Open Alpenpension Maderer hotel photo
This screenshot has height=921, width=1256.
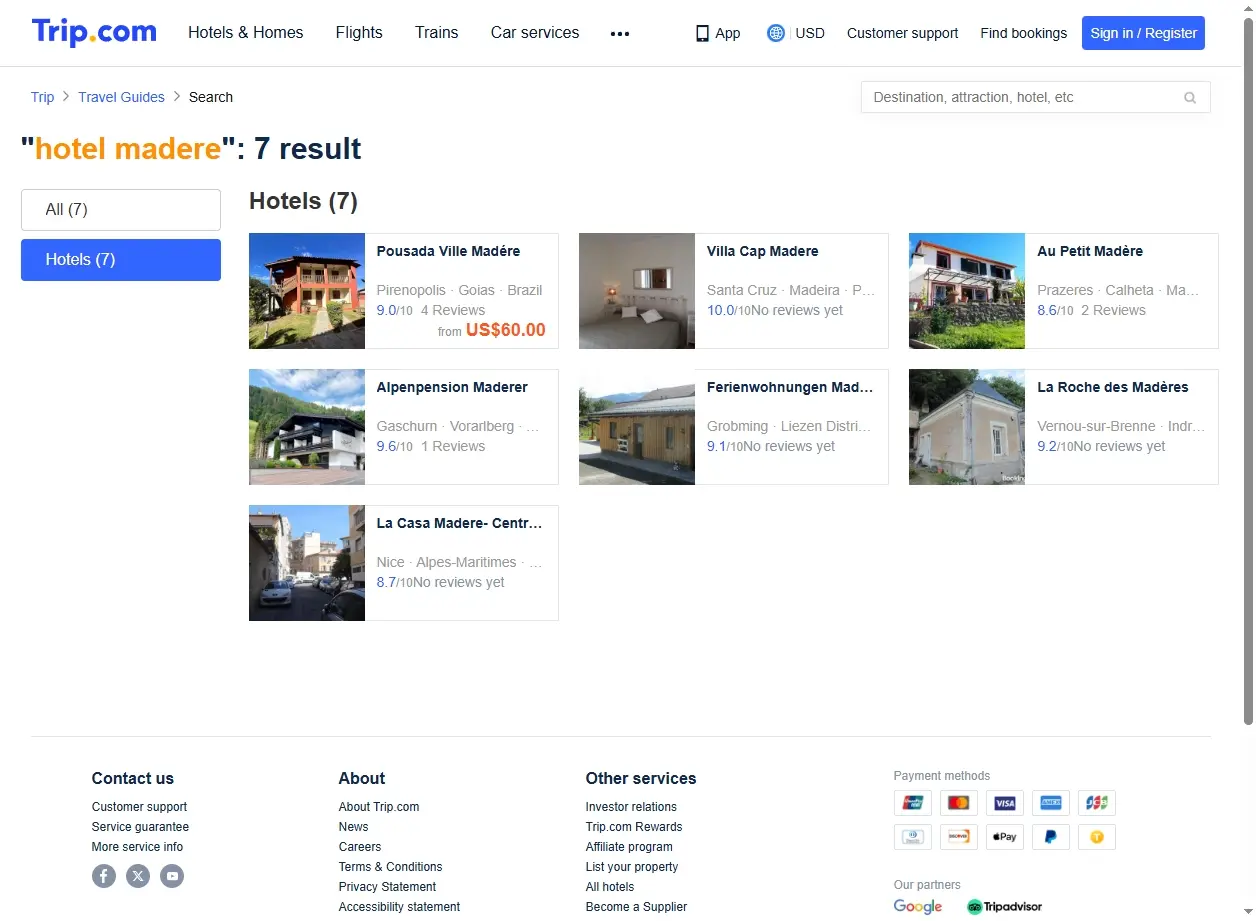point(307,427)
